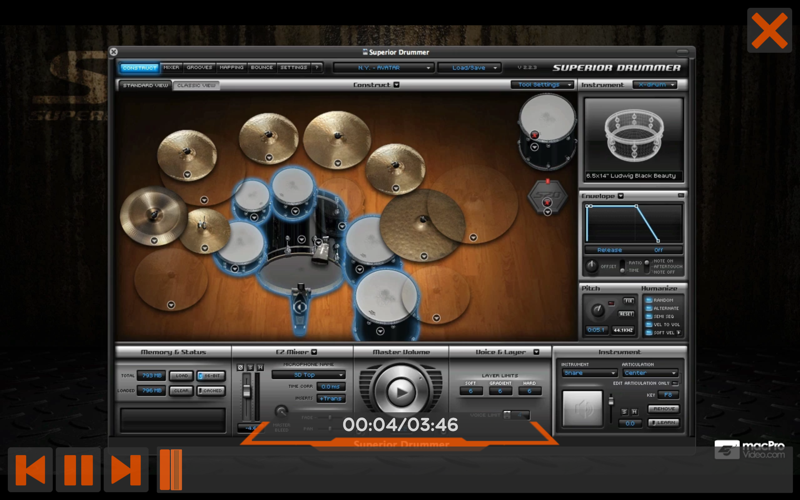Click the EZ Mixer mute button
This screenshot has width=800, height=500.
coord(260,367)
